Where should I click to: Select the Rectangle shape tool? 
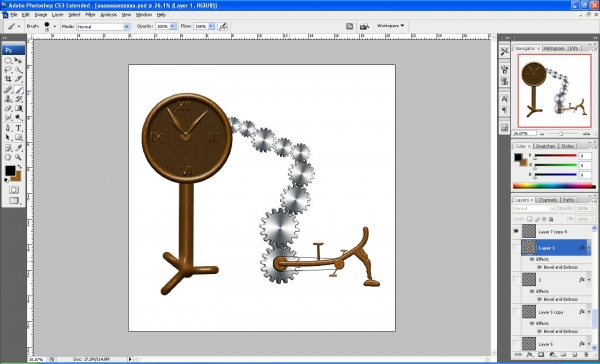[x=18, y=137]
